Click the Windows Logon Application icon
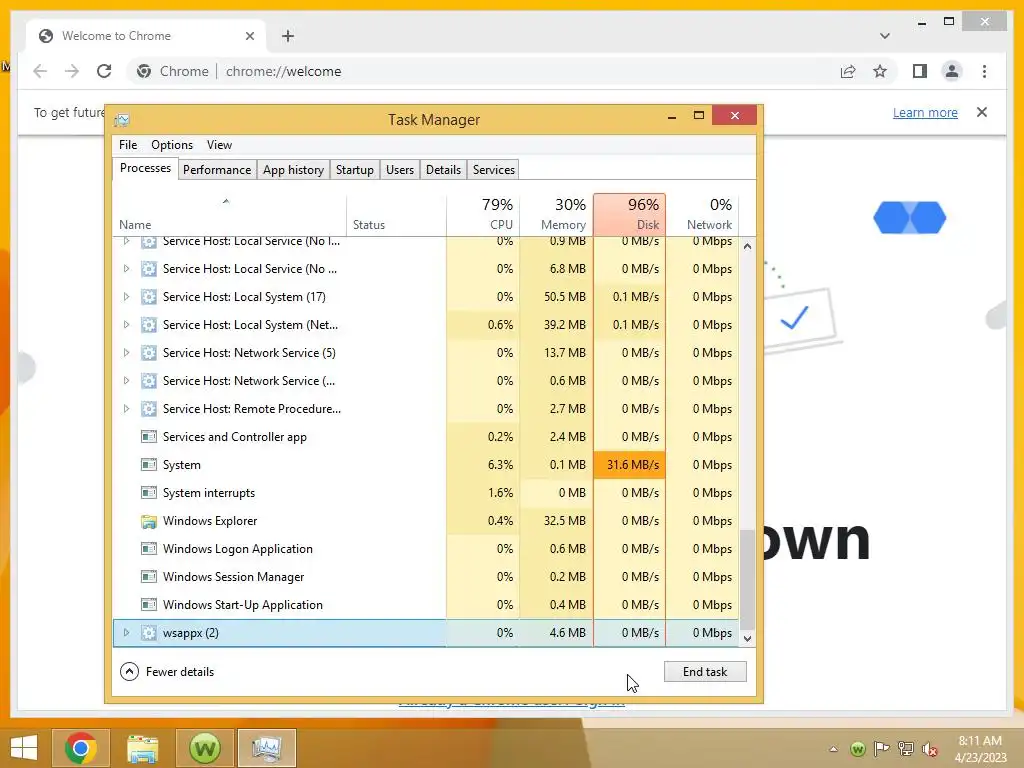This screenshot has height=768, width=1024. coord(149,549)
